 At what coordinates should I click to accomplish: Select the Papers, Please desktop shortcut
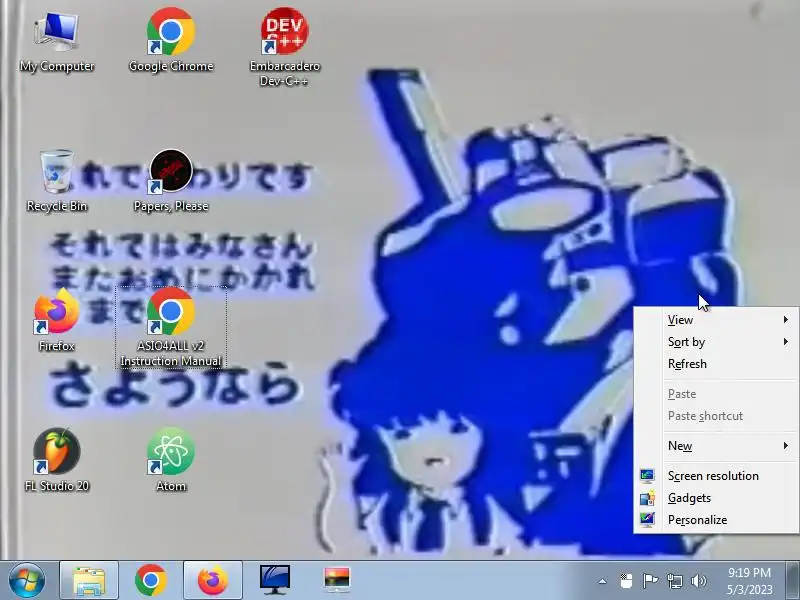[171, 181]
